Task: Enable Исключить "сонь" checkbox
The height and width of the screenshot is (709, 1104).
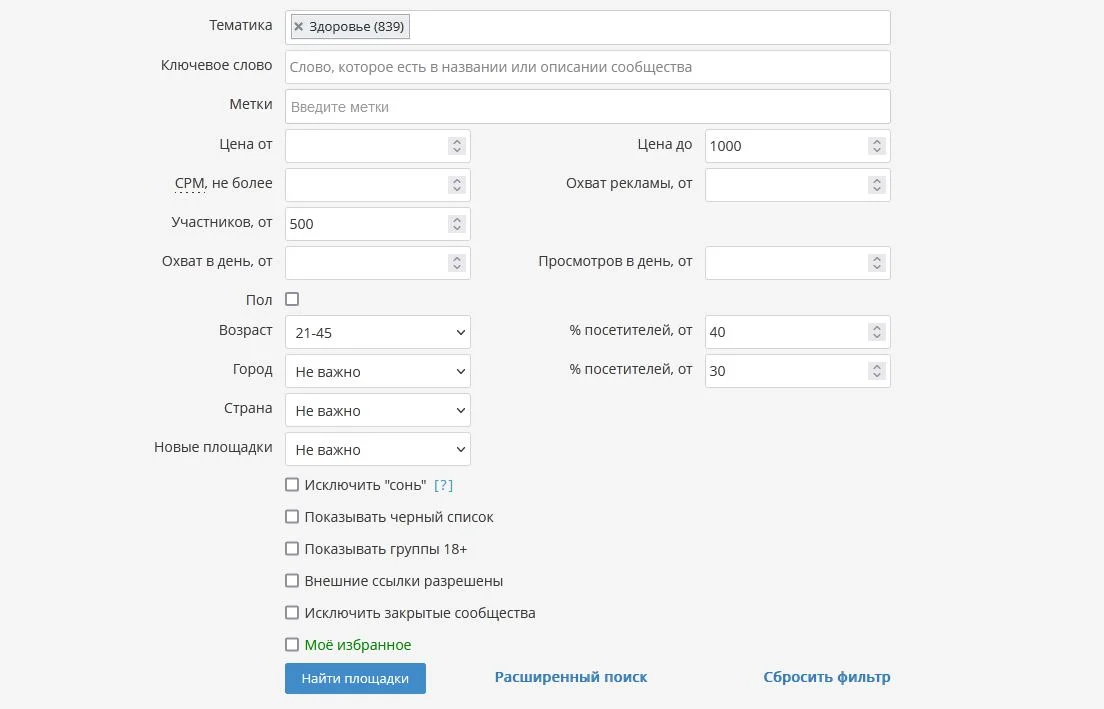Action: pyautogui.click(x=292, y=485)
